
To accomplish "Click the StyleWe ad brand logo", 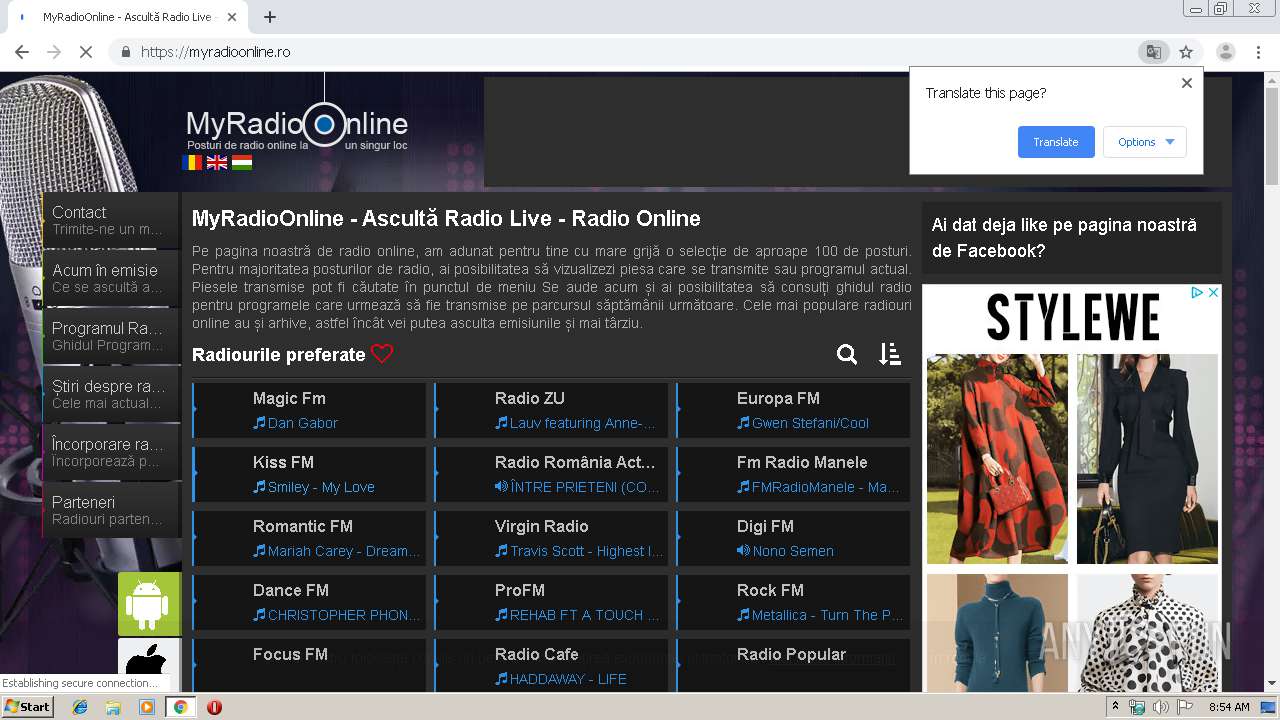I will pos(1072,318).
